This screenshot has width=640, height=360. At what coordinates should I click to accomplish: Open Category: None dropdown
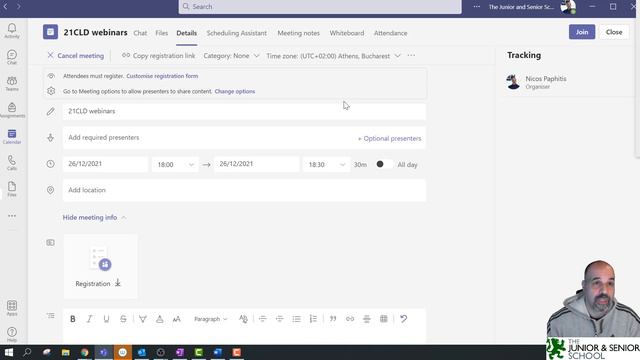click(231, 56)
